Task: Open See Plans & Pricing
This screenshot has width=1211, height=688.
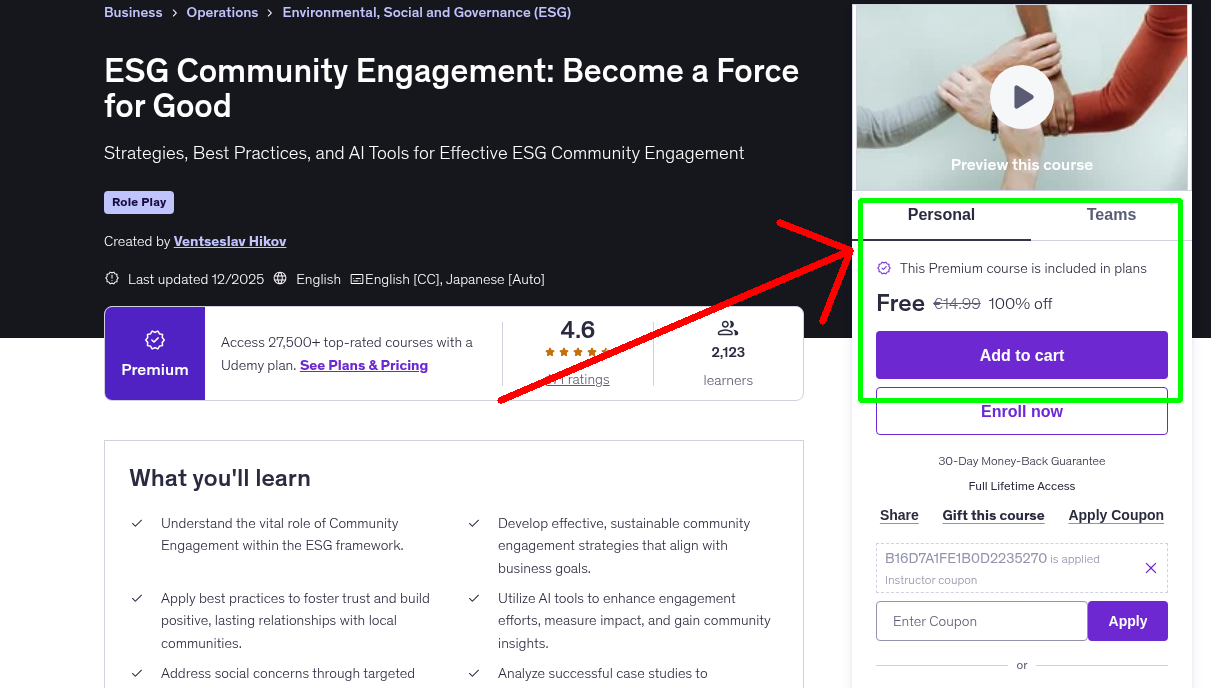Action: tap(363, 364)
